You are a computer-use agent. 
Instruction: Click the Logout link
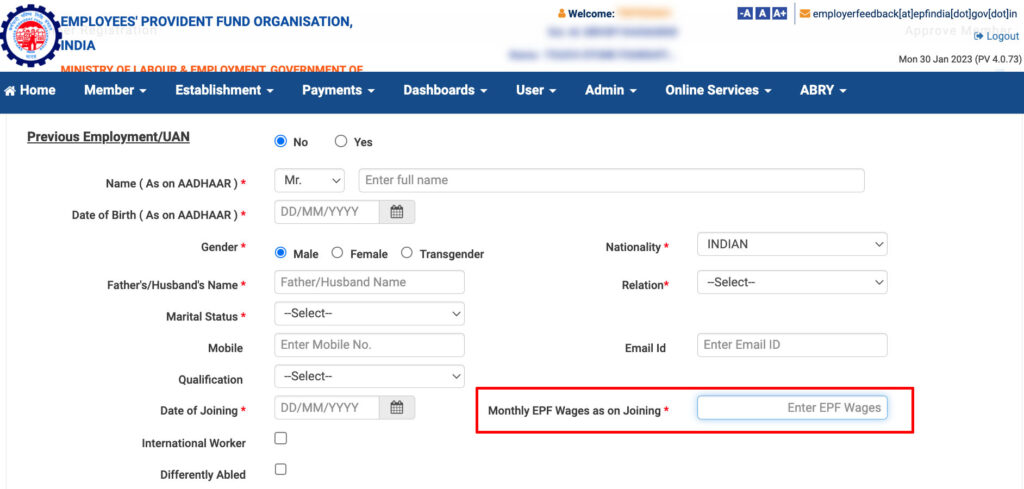click(x=997, y=36)
